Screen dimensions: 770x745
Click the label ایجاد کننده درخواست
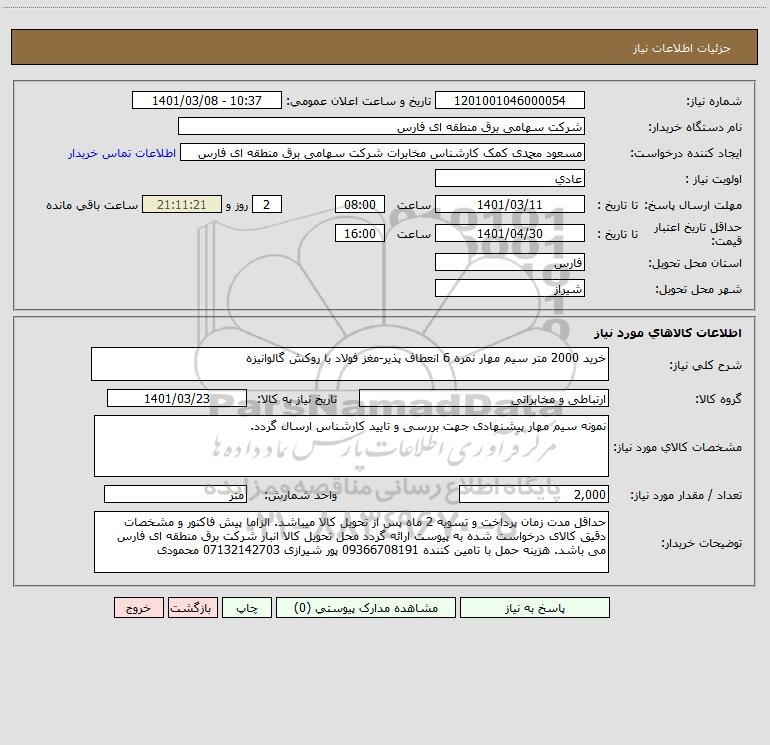[686, 154]
